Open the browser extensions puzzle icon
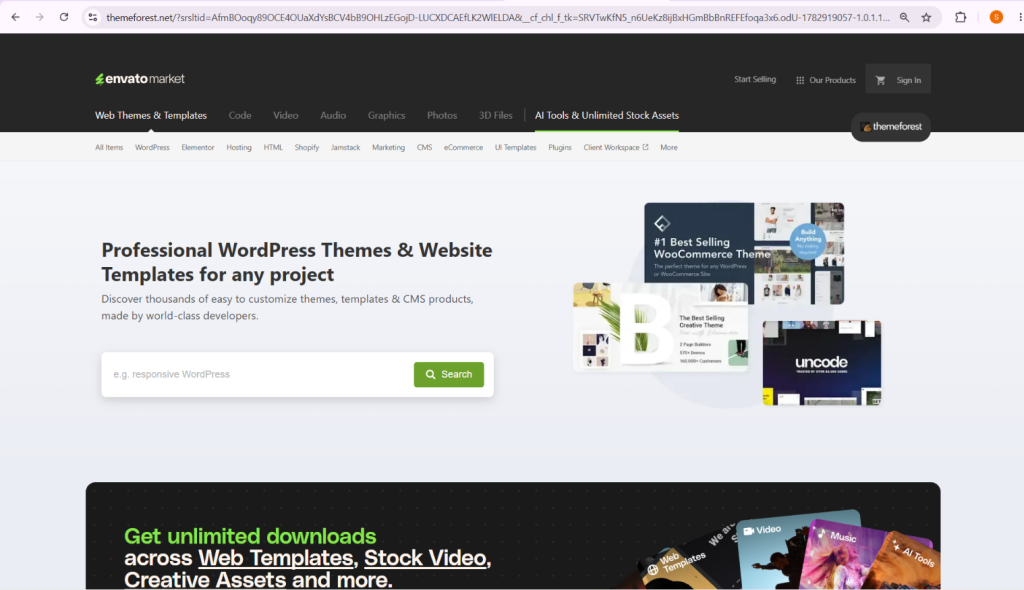Image resolution: width=1024 pixels, height=590 pixels. tap(961, 18)
